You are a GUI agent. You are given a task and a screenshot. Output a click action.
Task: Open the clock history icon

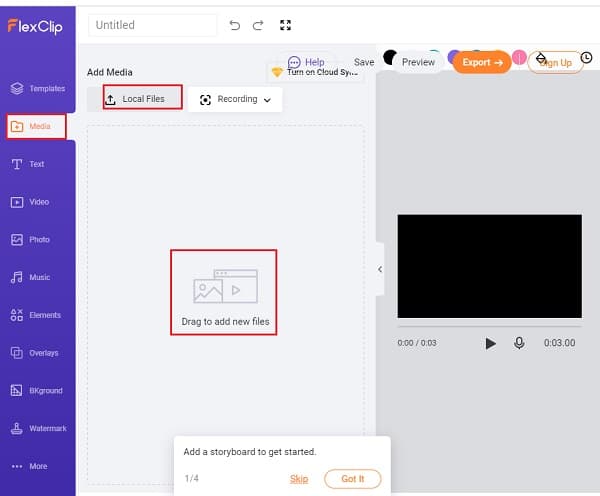coord(586,58)
